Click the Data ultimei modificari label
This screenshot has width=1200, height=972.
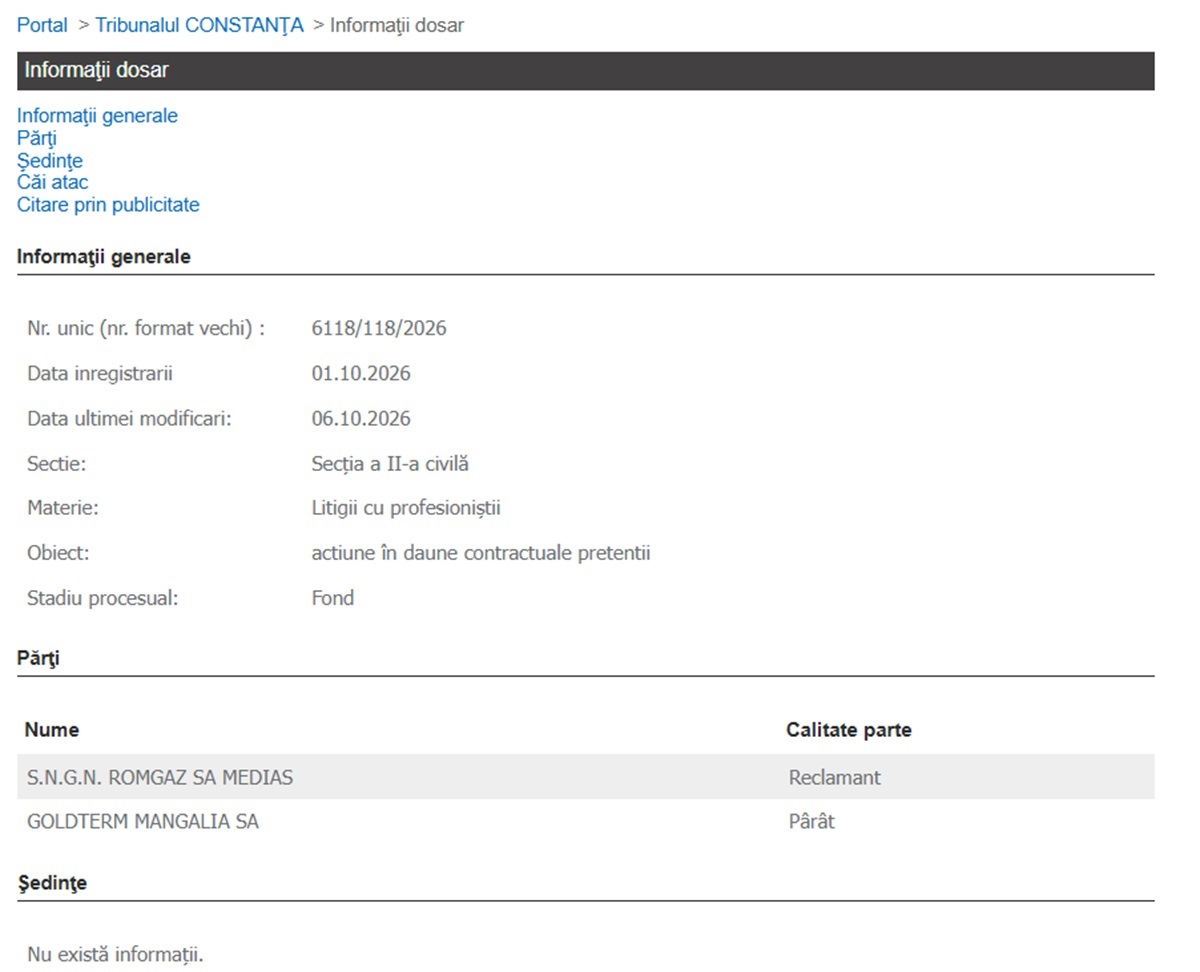[x=129, y=419]
